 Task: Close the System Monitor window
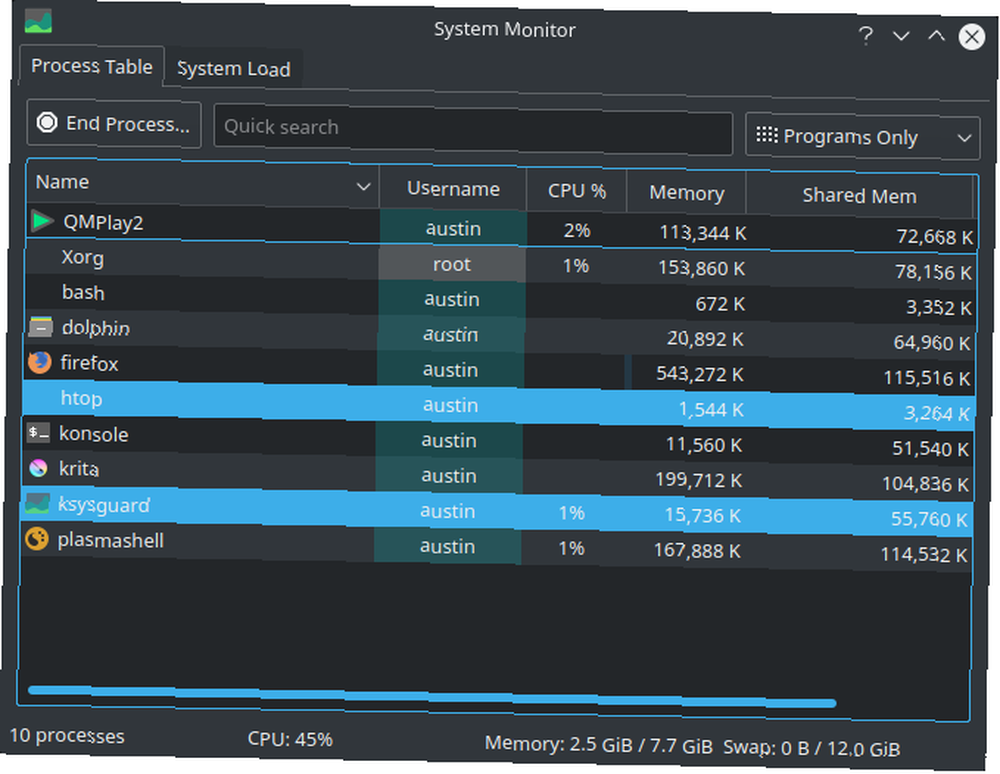[971, 36]
